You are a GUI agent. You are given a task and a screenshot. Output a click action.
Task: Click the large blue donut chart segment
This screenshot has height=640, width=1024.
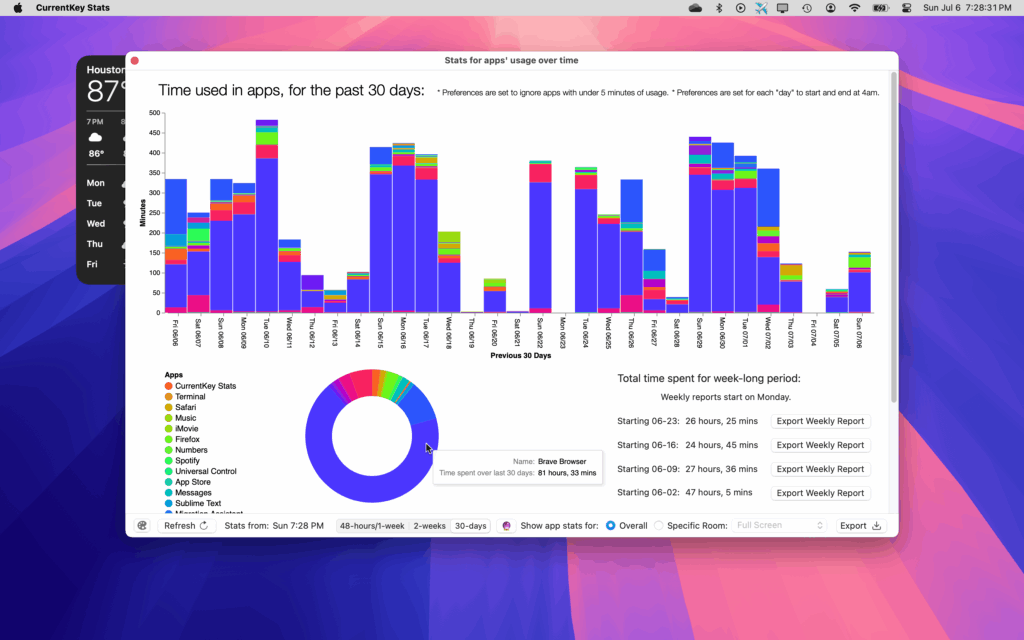pos(370,490)
